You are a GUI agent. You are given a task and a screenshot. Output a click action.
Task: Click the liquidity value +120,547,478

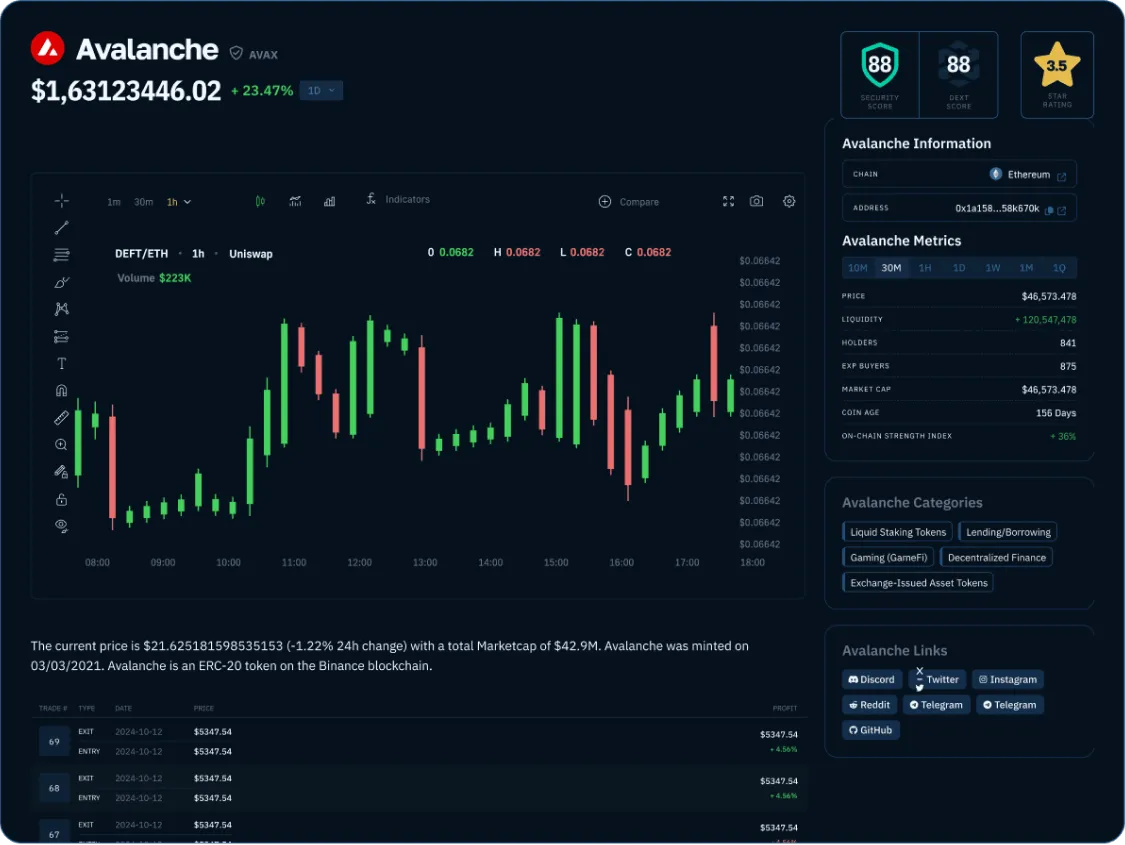(1045, 320)
